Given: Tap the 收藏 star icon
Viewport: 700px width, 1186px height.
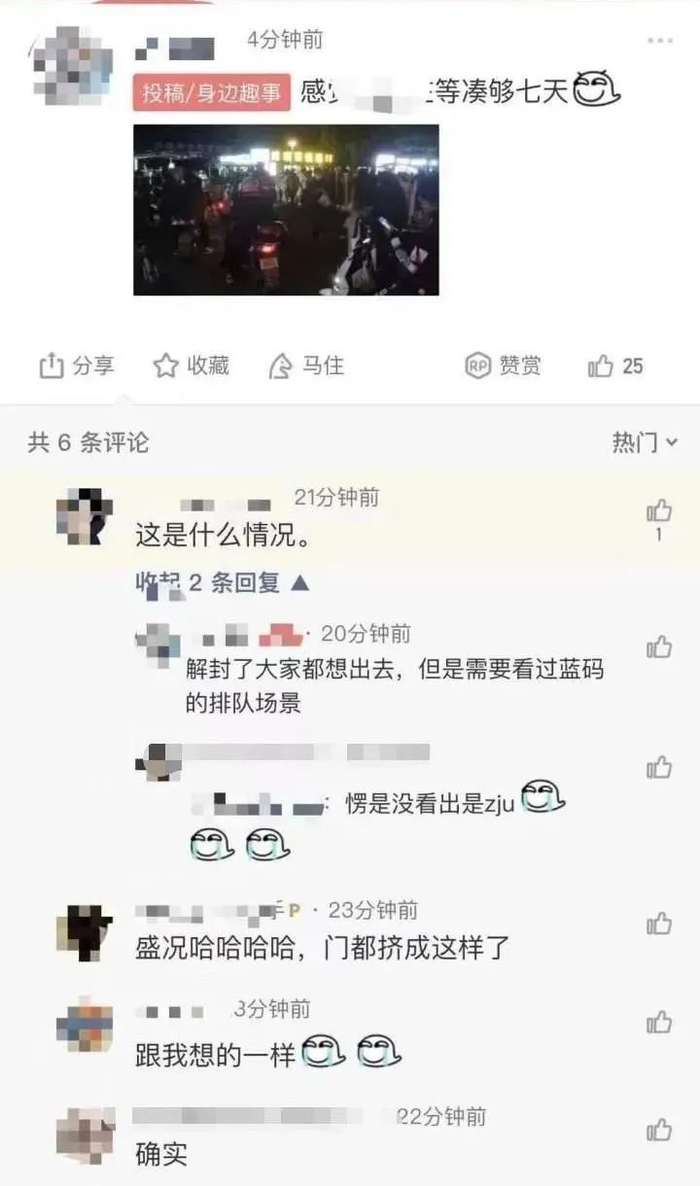Looking at the screenshot, I should (x=166, y=366).
